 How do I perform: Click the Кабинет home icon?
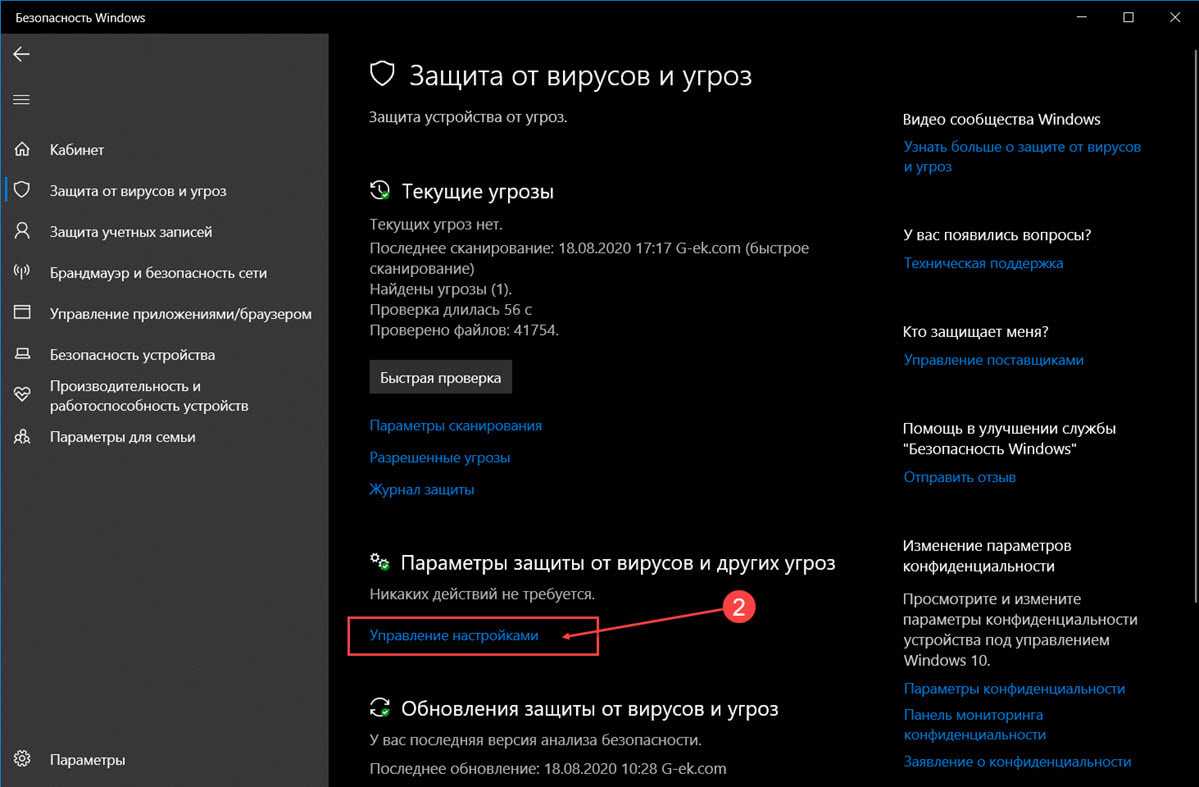pyautogui.click(x=22, y=150)
